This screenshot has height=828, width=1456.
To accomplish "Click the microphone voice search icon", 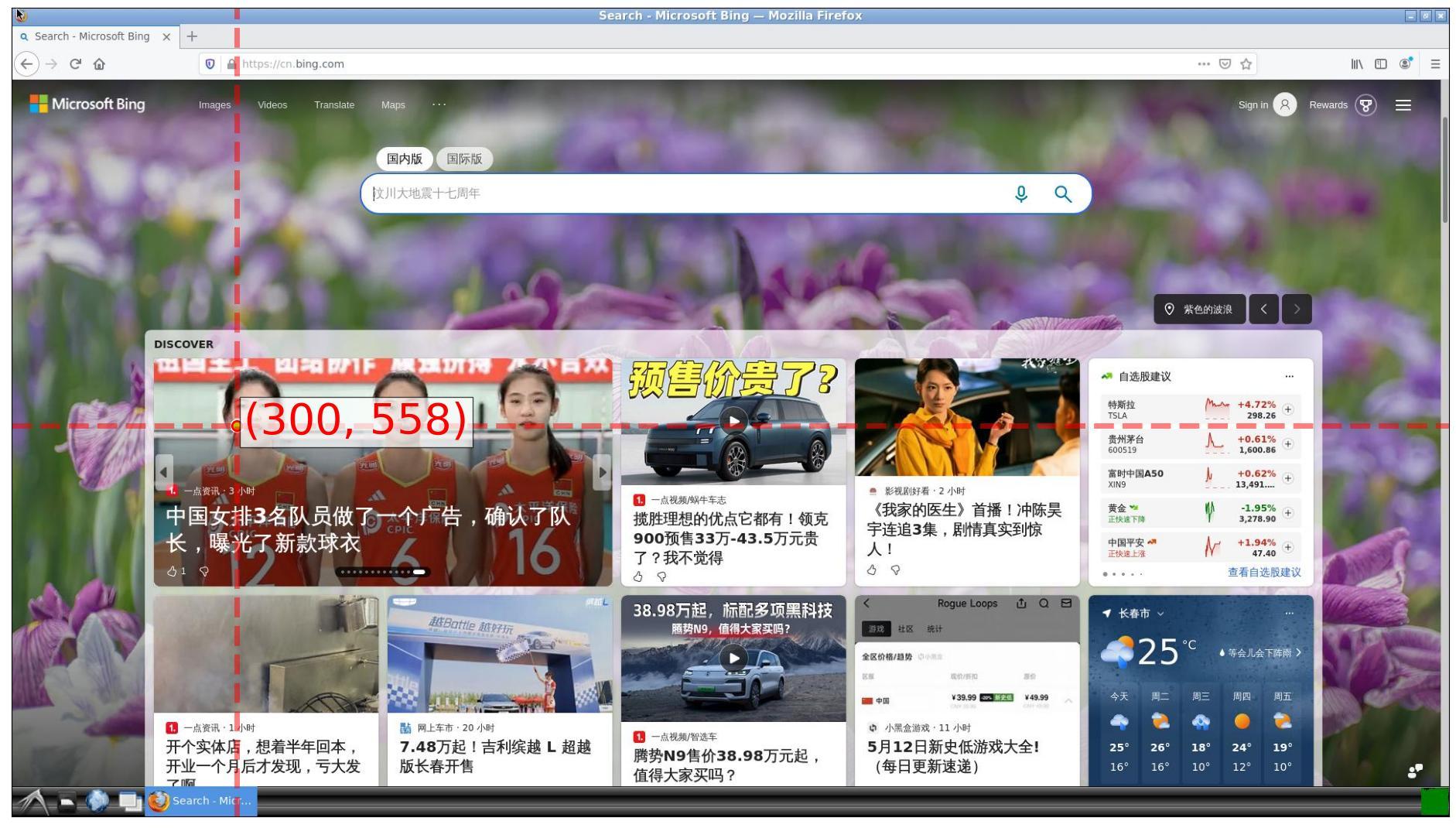I will [x=1021, y=193].
